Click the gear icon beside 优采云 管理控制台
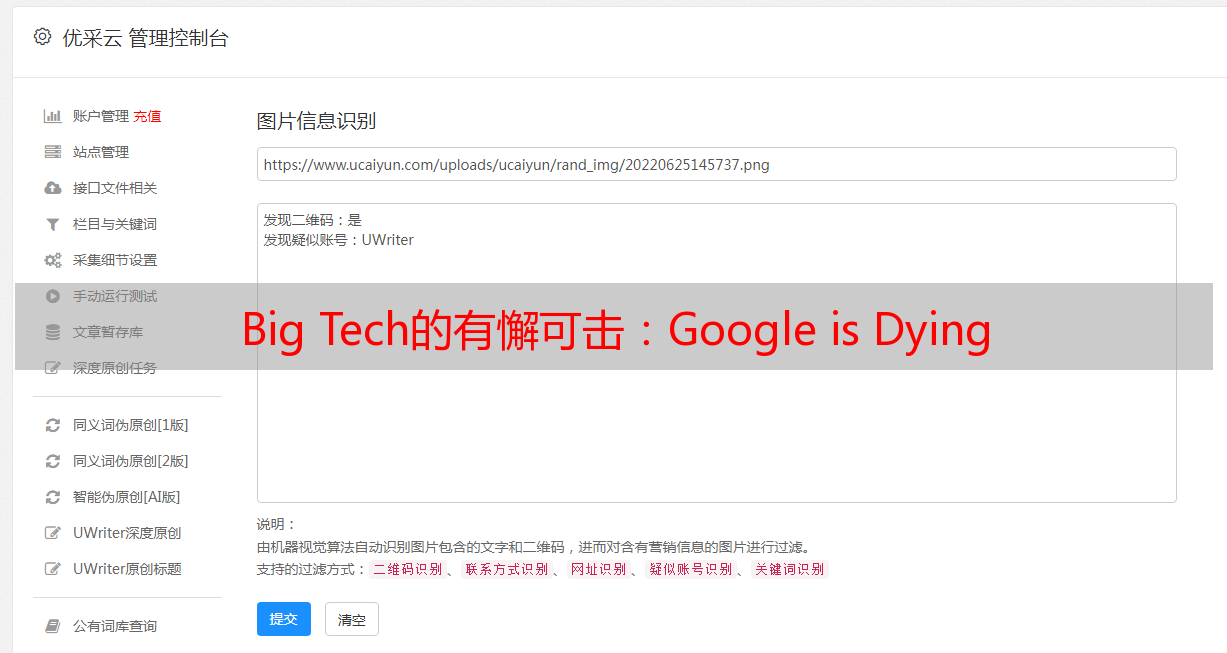This screenshot has width=1227, height=653. point(42,37)
